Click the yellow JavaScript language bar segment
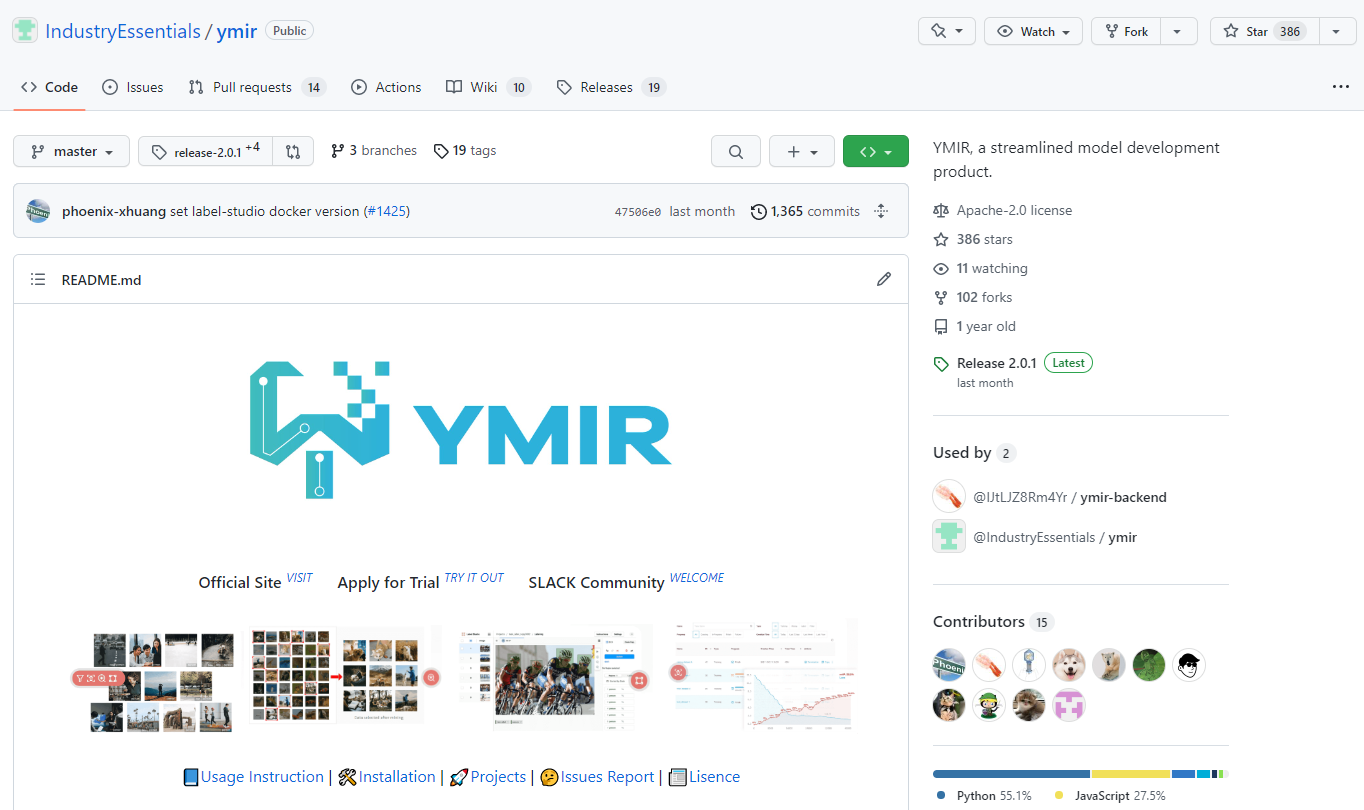This screenshot has width=1364, height=810. 1131,774
